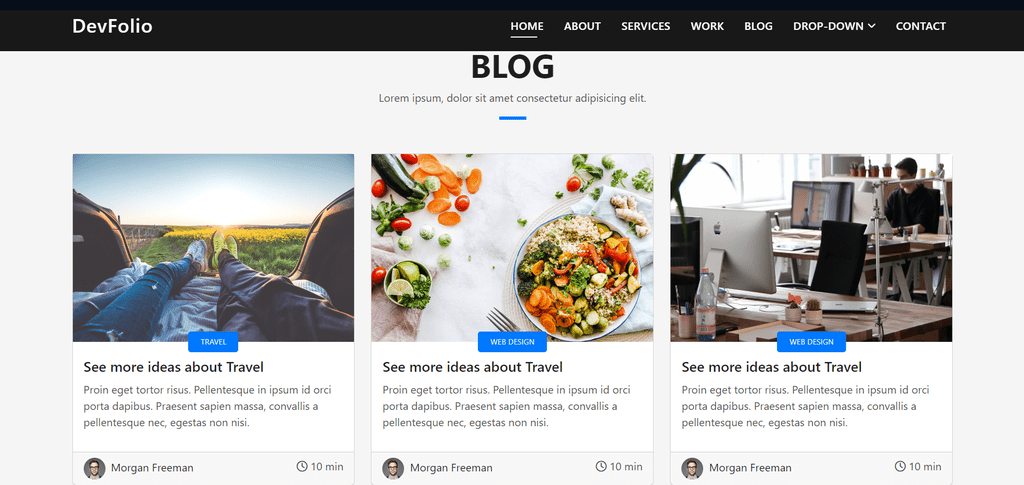
Task: Open BLOG in the navigation bar
Action: tap(758, 26)
